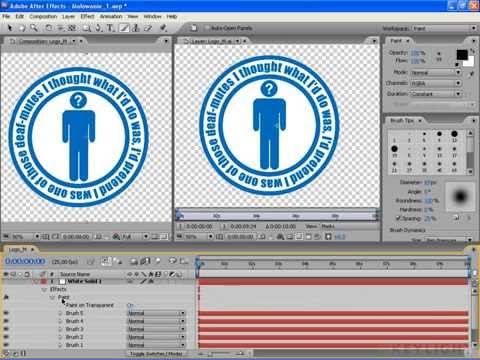Select the Selection arrow tool
The width and height of the screenshot is (480, 360).
point(9,28)
